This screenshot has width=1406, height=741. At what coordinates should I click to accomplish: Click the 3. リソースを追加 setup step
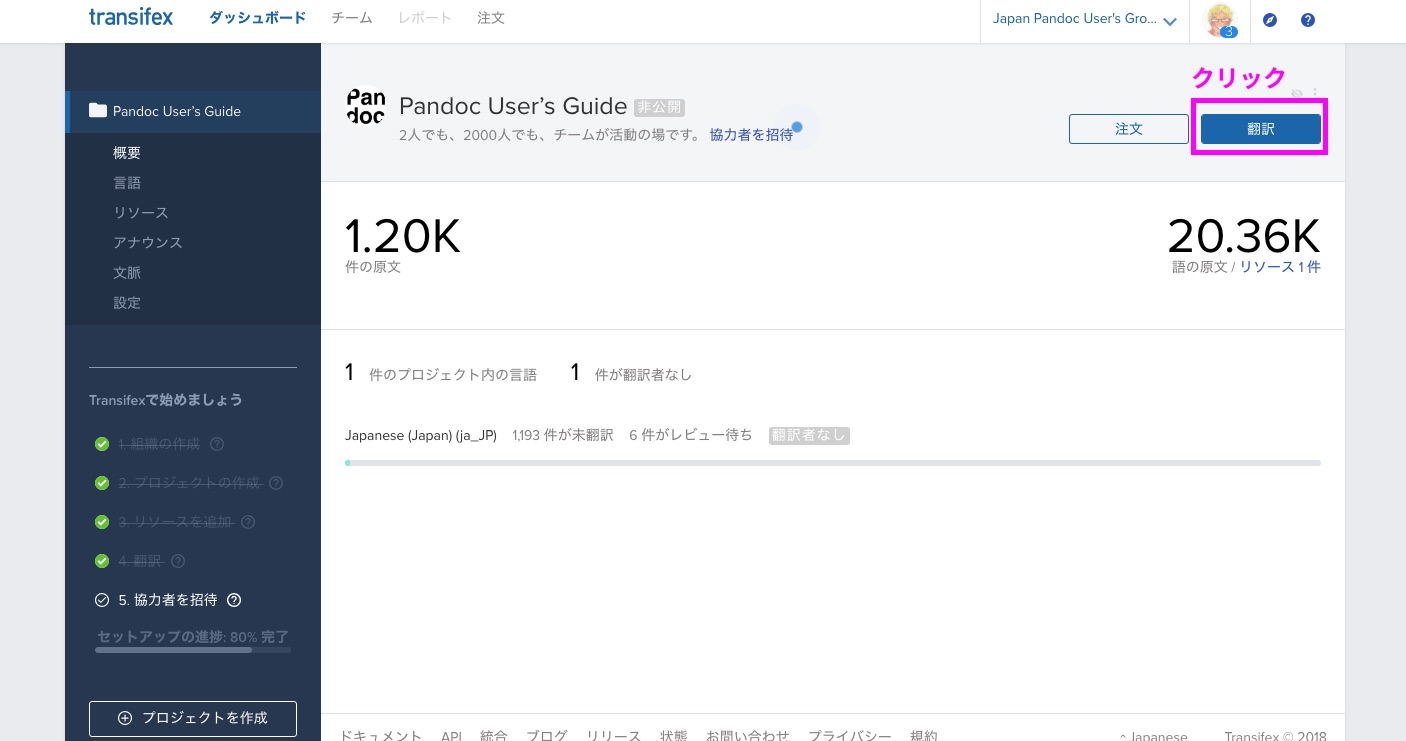coord(174,522)
